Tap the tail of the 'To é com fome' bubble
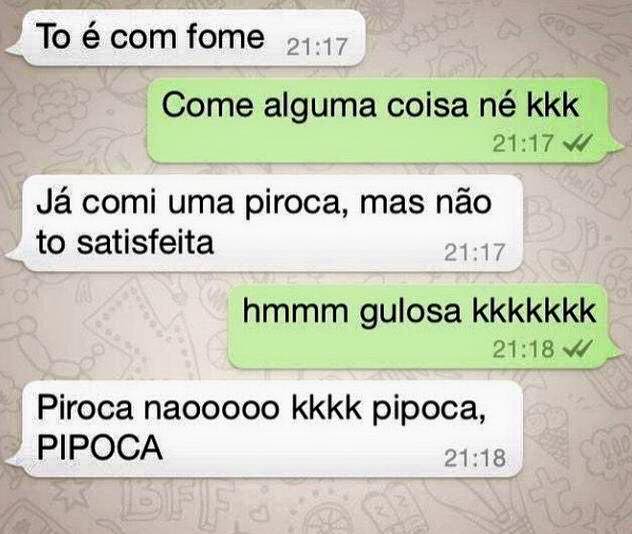The height and width of the screenshot is (534, 632). [15, 49]
